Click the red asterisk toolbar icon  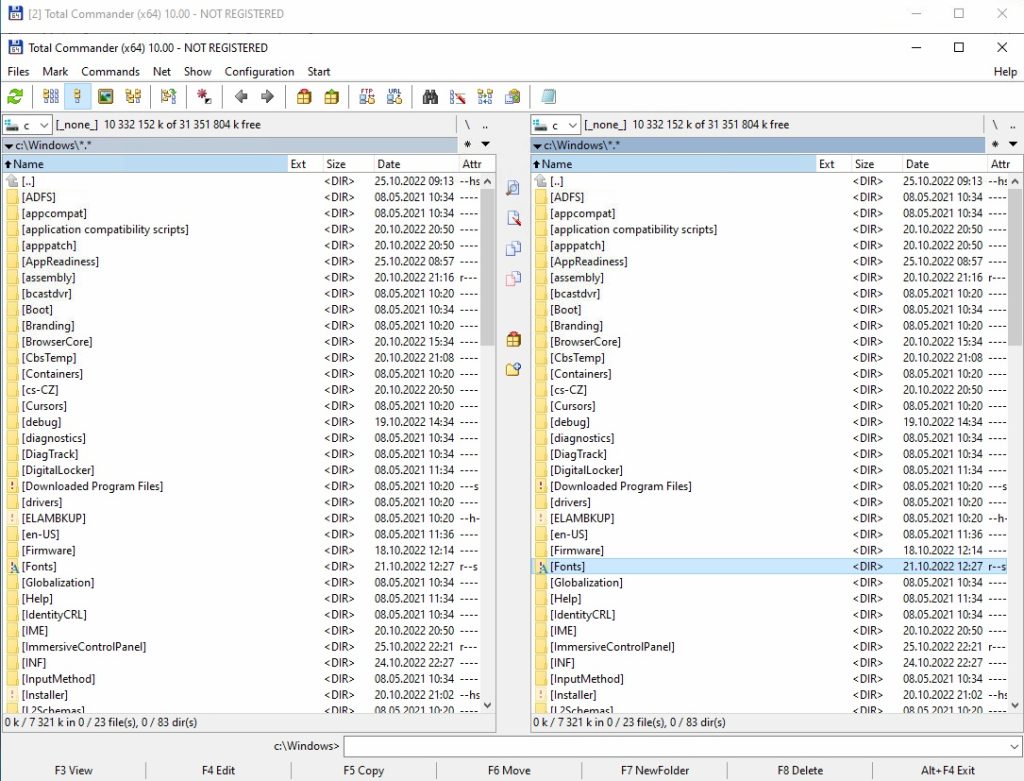tap(204, 97)
